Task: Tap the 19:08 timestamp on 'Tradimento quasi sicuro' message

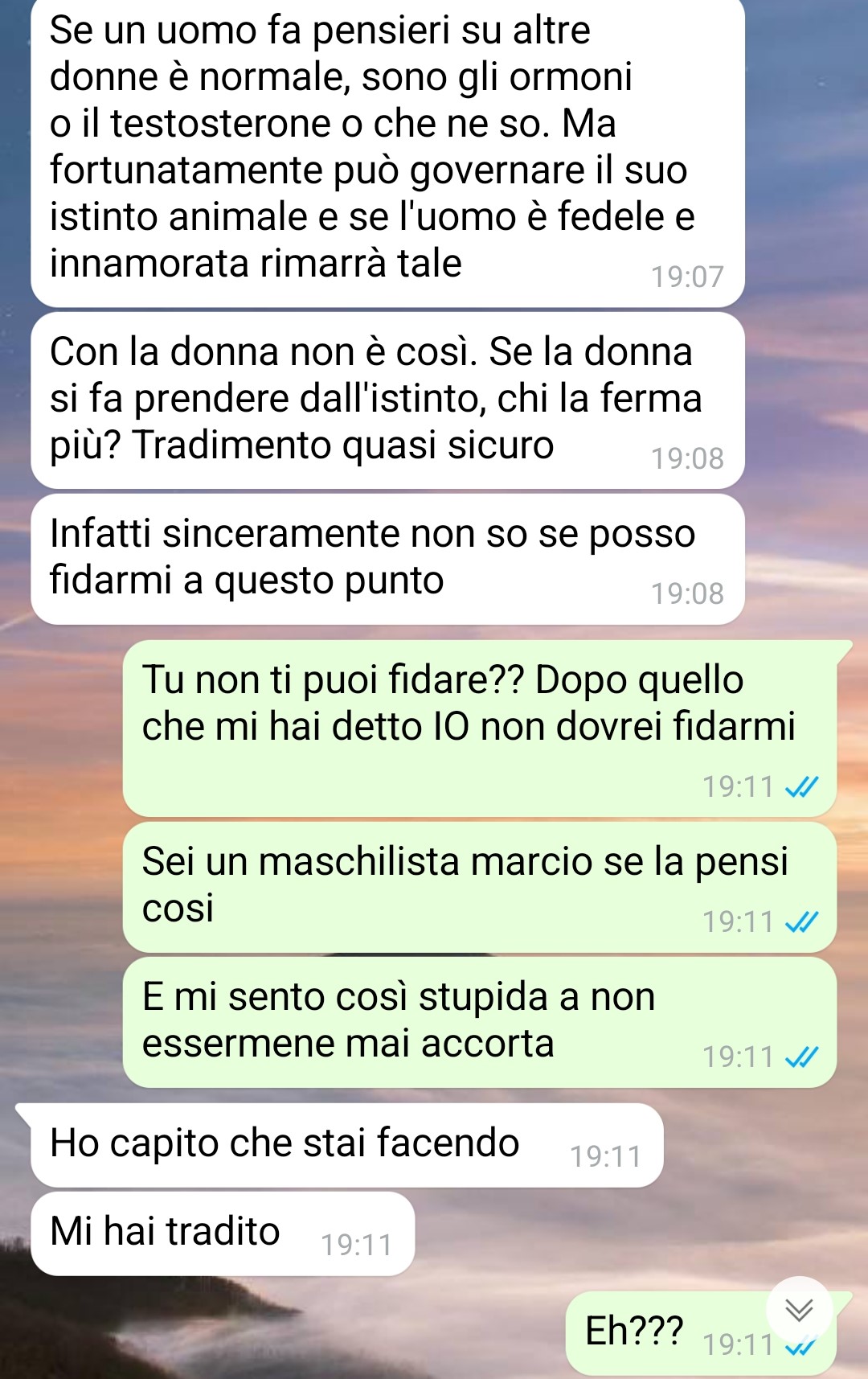Action: [687, 458]
